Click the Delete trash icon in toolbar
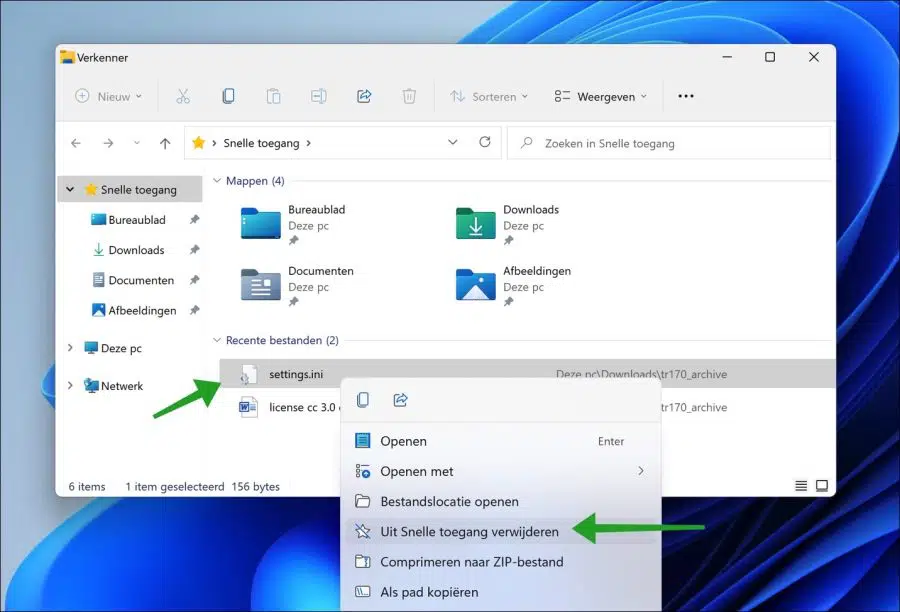This screenshot has width=900, height=612. (x=409, y=96)
